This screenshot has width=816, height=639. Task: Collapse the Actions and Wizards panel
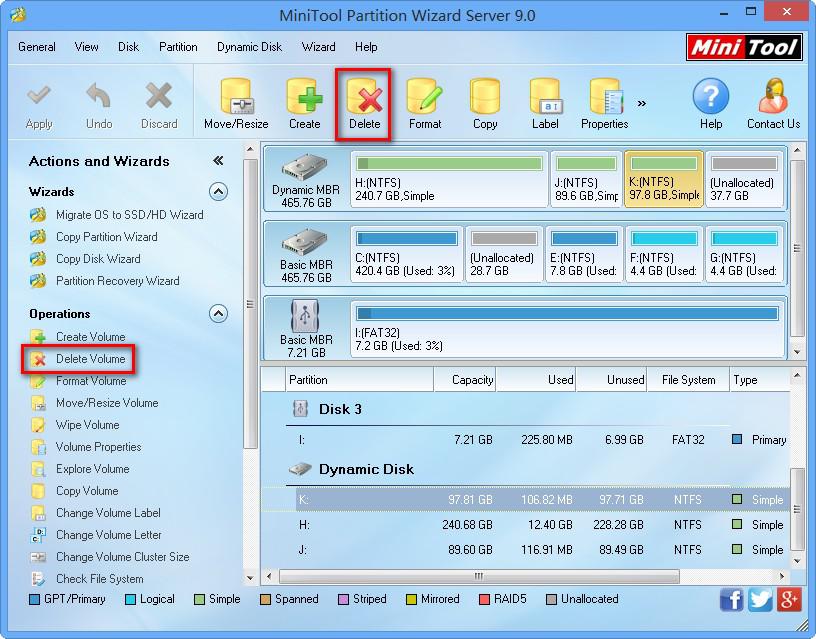click(x=218, y=161)
